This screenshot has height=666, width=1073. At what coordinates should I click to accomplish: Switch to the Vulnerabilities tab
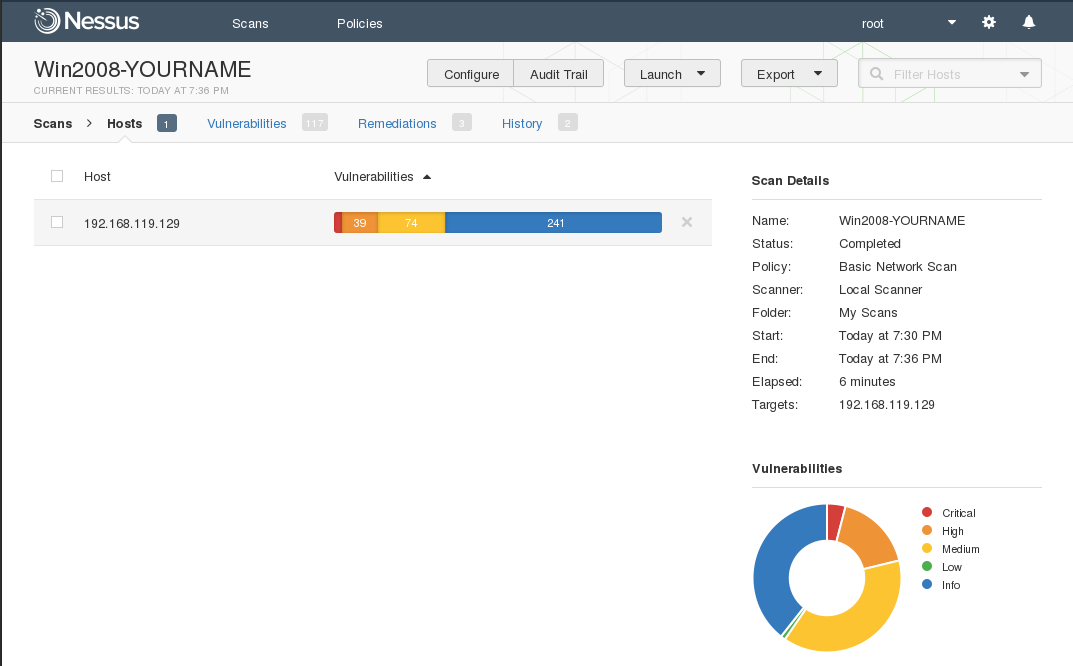(246, 123)
